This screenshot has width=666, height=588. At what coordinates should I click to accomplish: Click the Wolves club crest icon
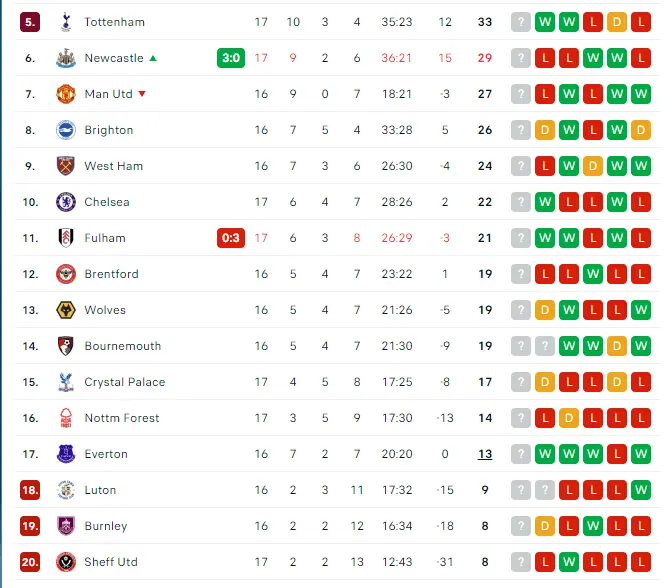pos(66,310)
